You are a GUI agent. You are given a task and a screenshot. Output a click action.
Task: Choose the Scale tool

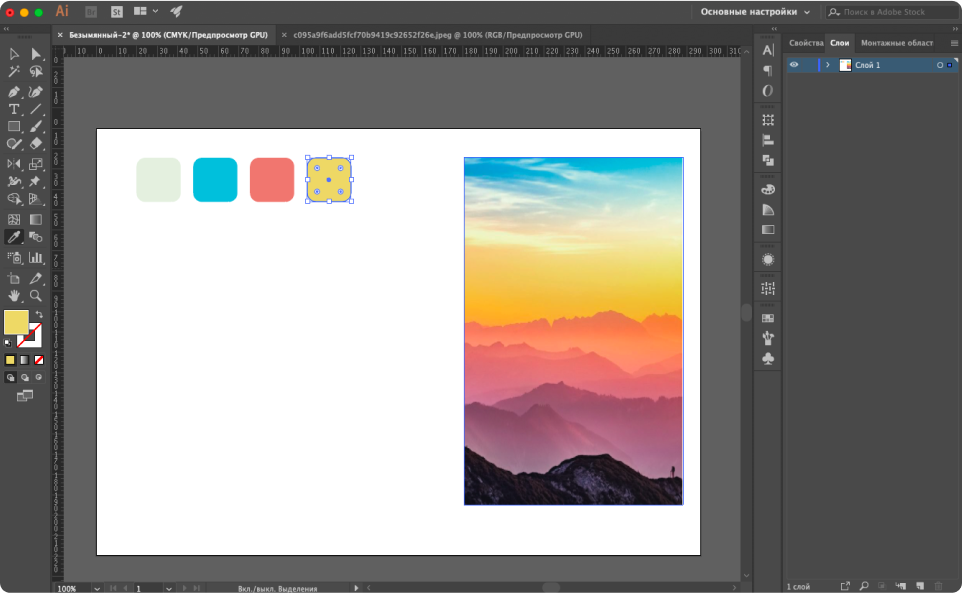(x=36, y=164)
